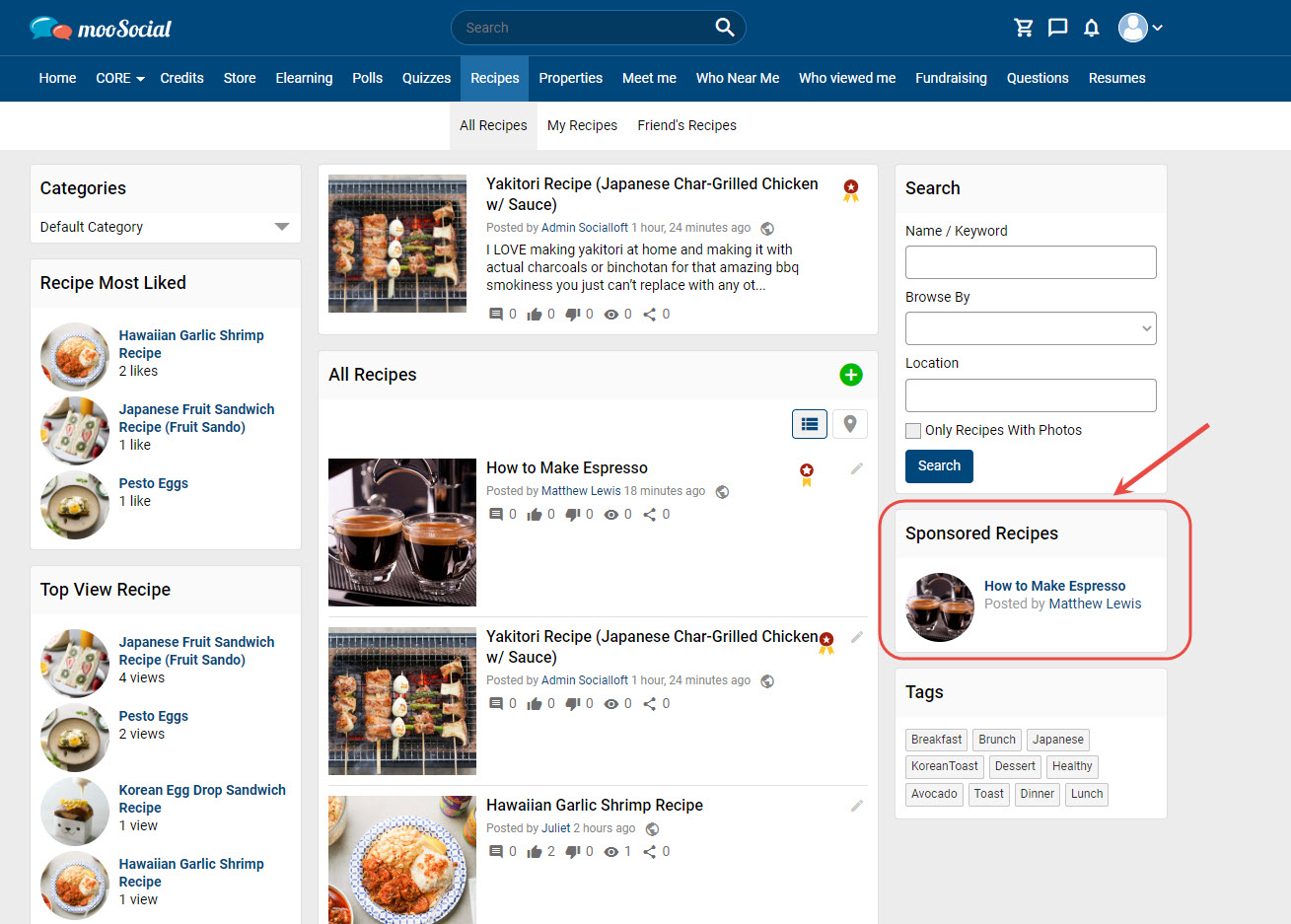
Task: Click the privacy globe on Hawaiian Garlic Shrimp Recipe
Action: click(652, 829)
